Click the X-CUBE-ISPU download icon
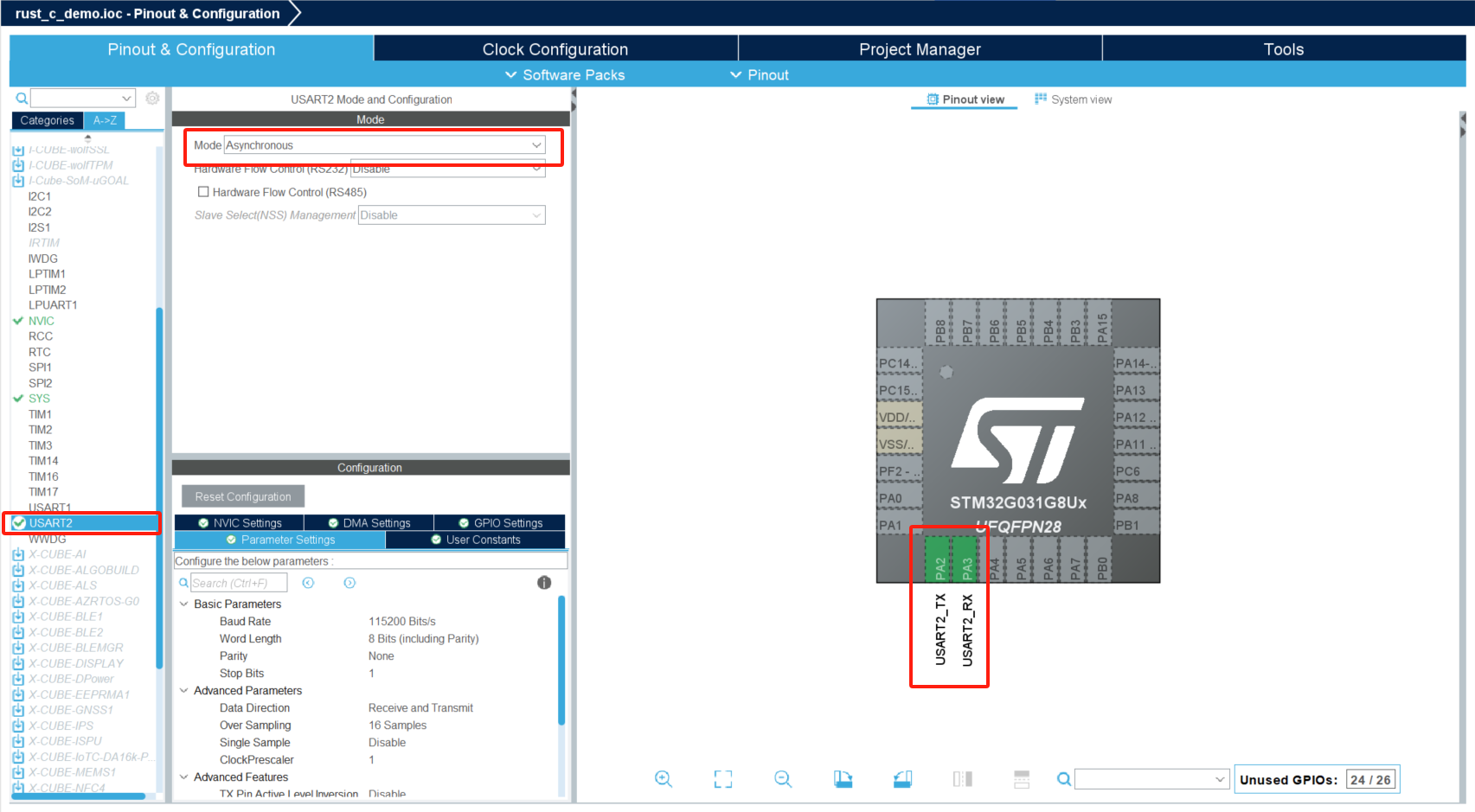Image resolution: width=1475 pixels, height=812 pixels. coord(18,741)
